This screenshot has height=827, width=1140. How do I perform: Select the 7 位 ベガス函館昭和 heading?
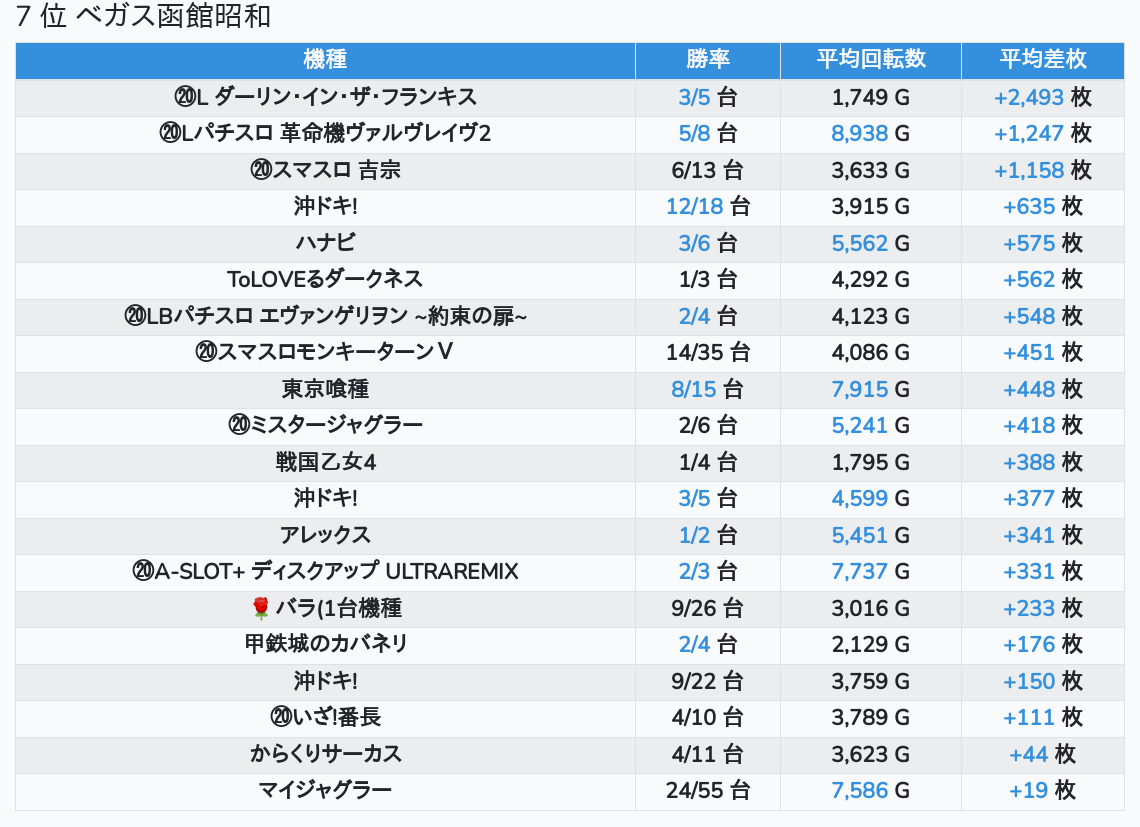click(x=143, y=17)
